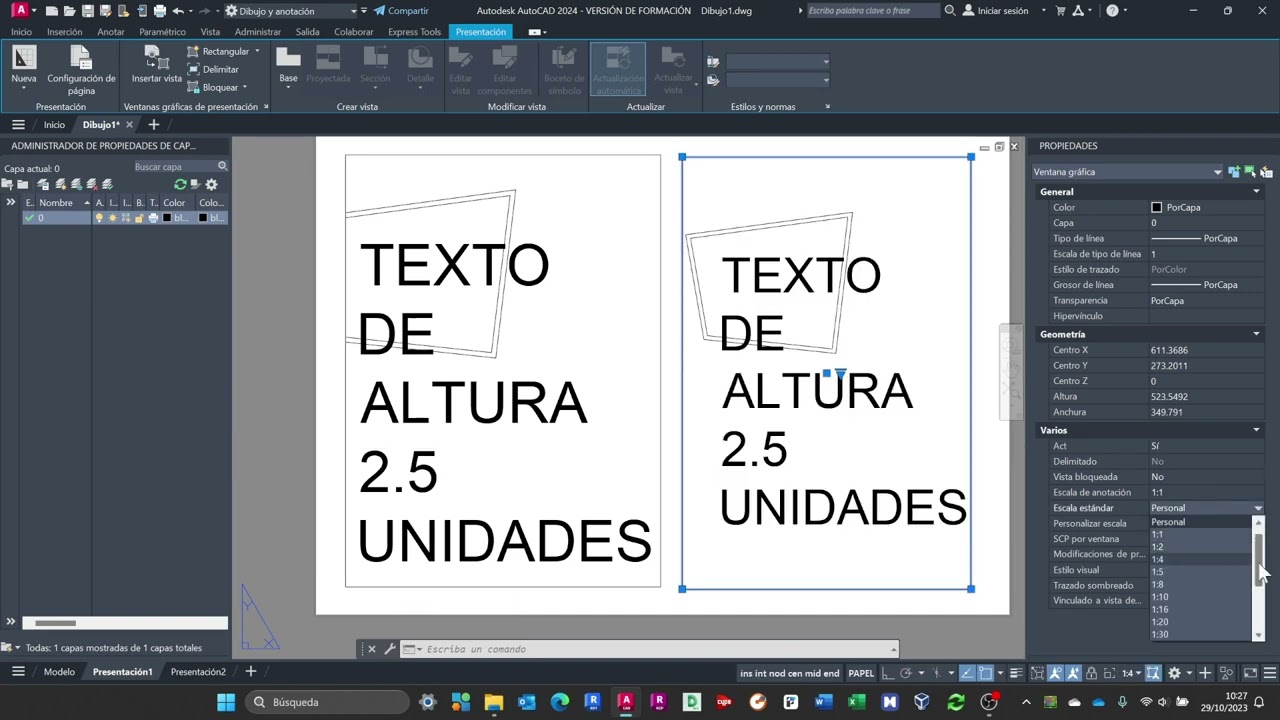The width and height of the screenshot is (1280, 720).
Task: Toggle object snap in status bar
Action: point(985,673)
